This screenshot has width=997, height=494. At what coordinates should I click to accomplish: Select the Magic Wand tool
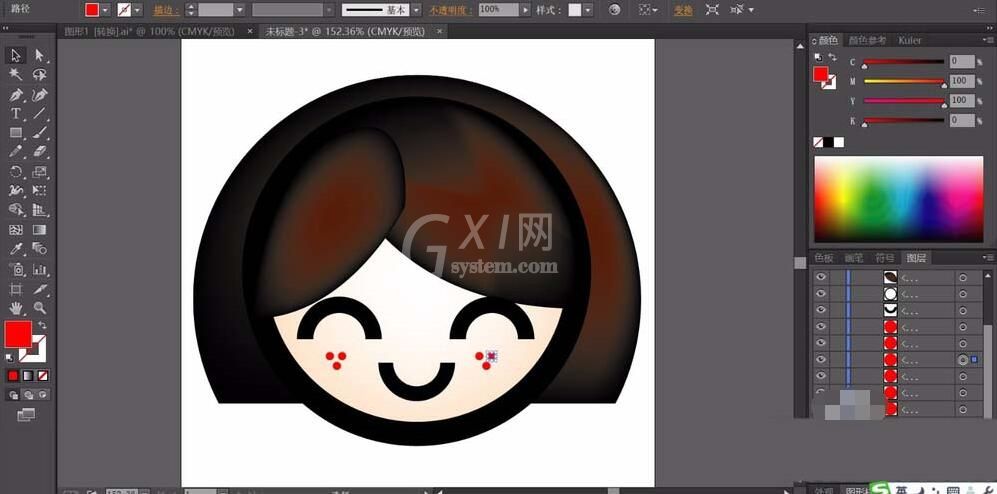click(16, 75)
